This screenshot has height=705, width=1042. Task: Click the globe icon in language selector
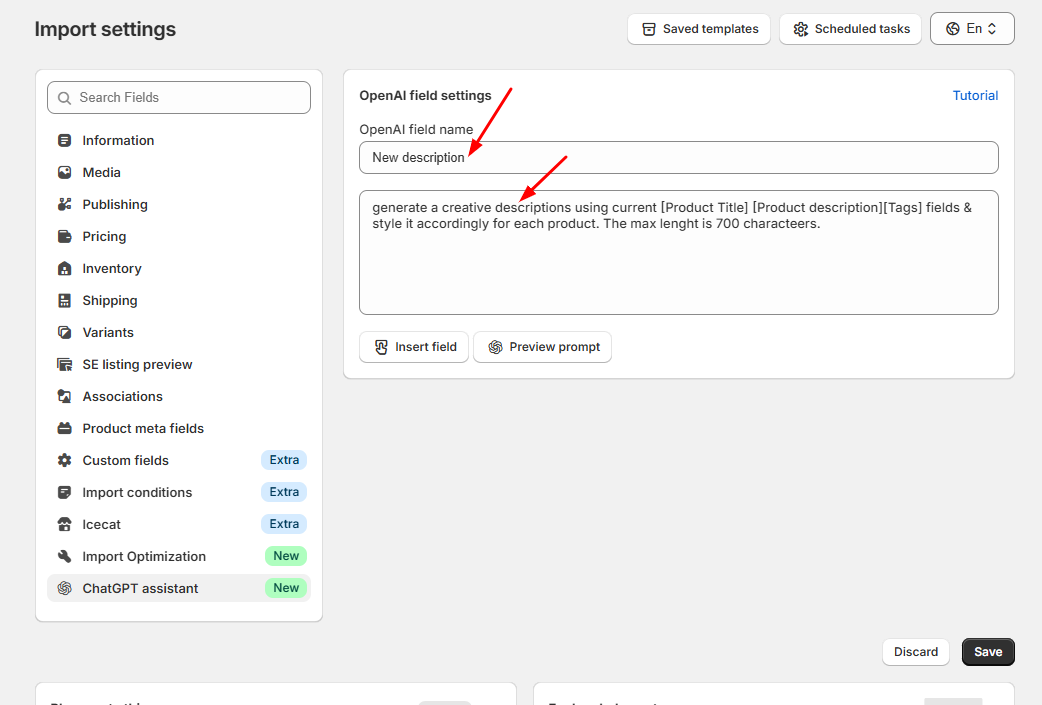[x=953, y=29]
